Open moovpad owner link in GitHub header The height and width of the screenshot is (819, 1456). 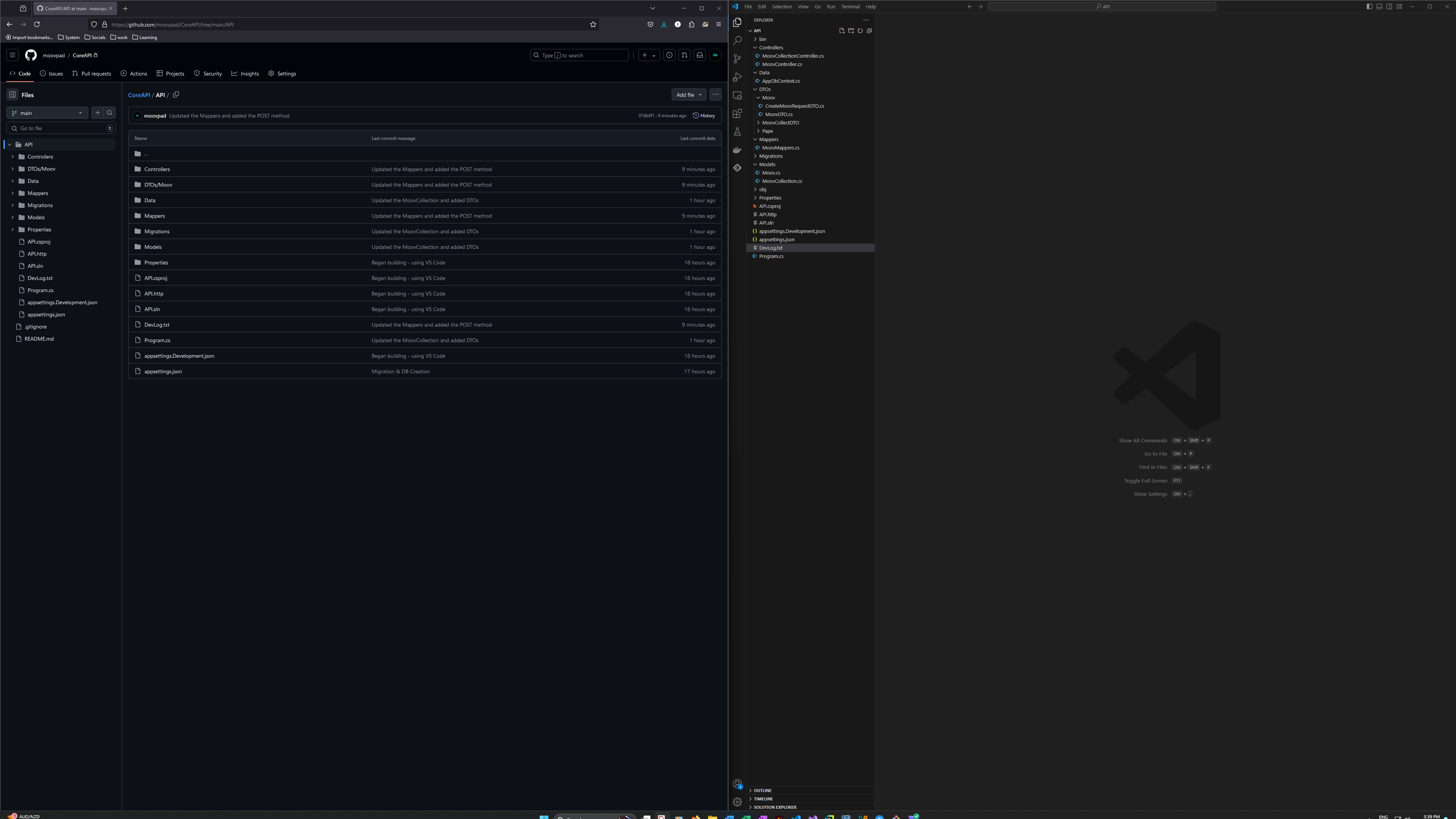54,55
